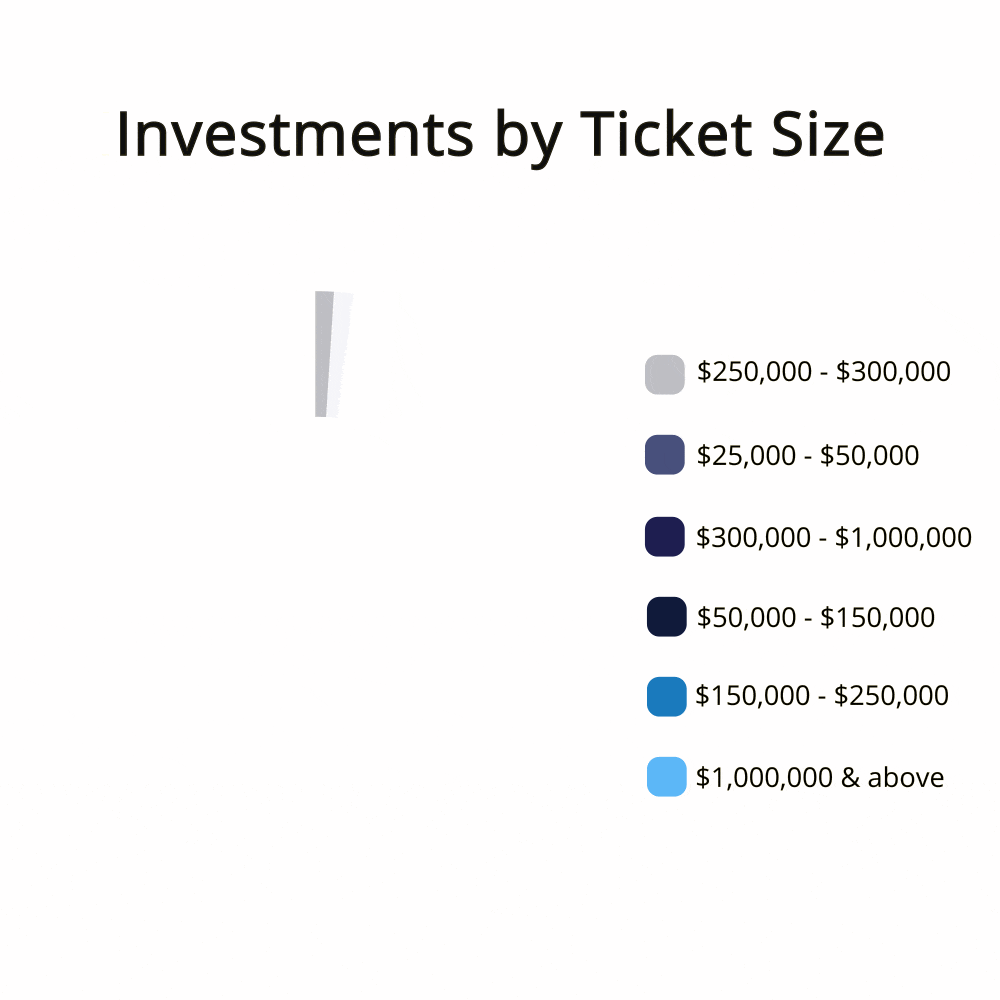Select the $50,000 - $150,000 legend label

(x=816, y=618)
